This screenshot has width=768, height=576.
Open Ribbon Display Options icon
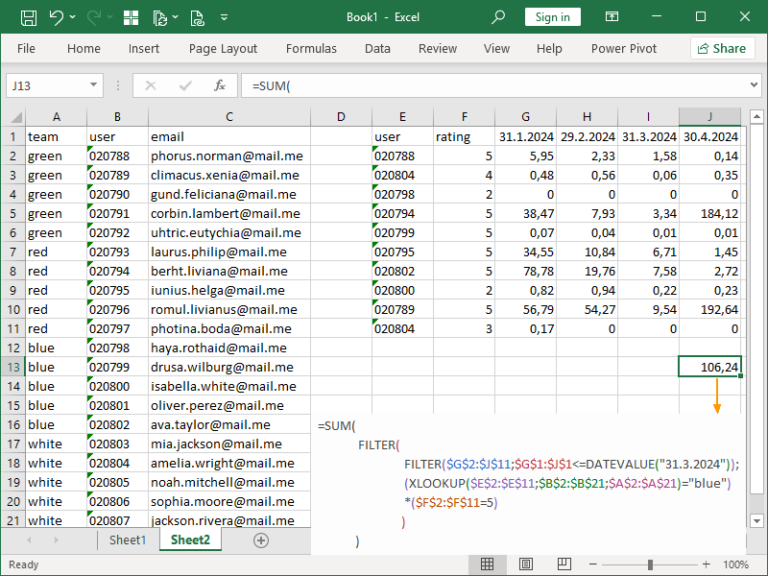(612, 17)
